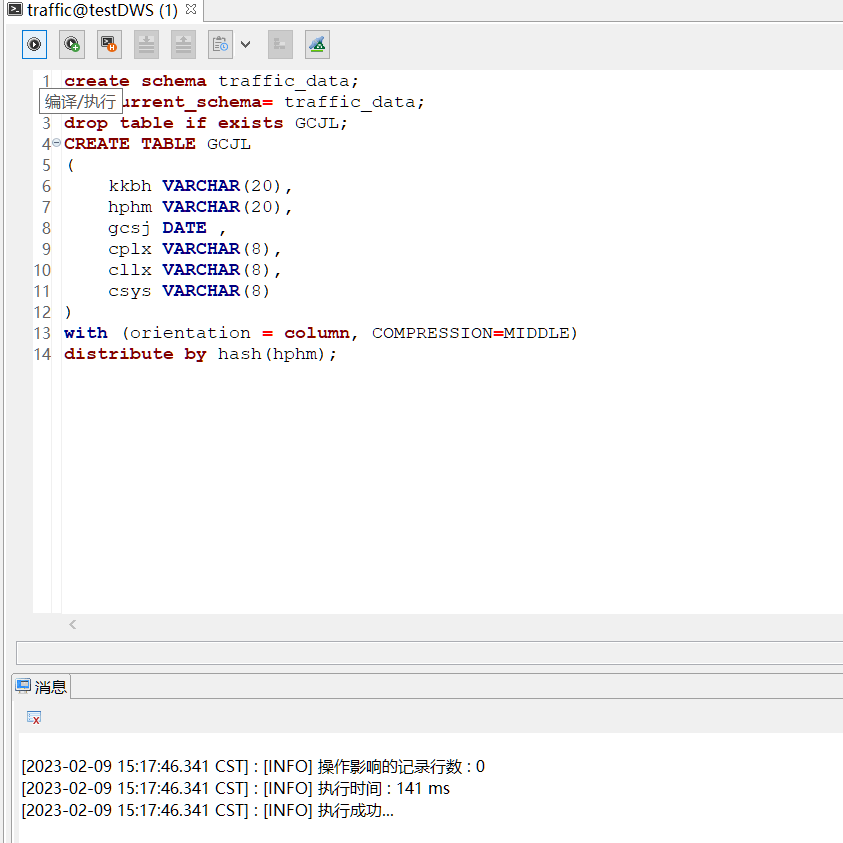Click the 'cllx VARCHAR(8),' column line
The height and width of the screenshot is (843, 843).
pyautogui.click(x=195, y=270)
